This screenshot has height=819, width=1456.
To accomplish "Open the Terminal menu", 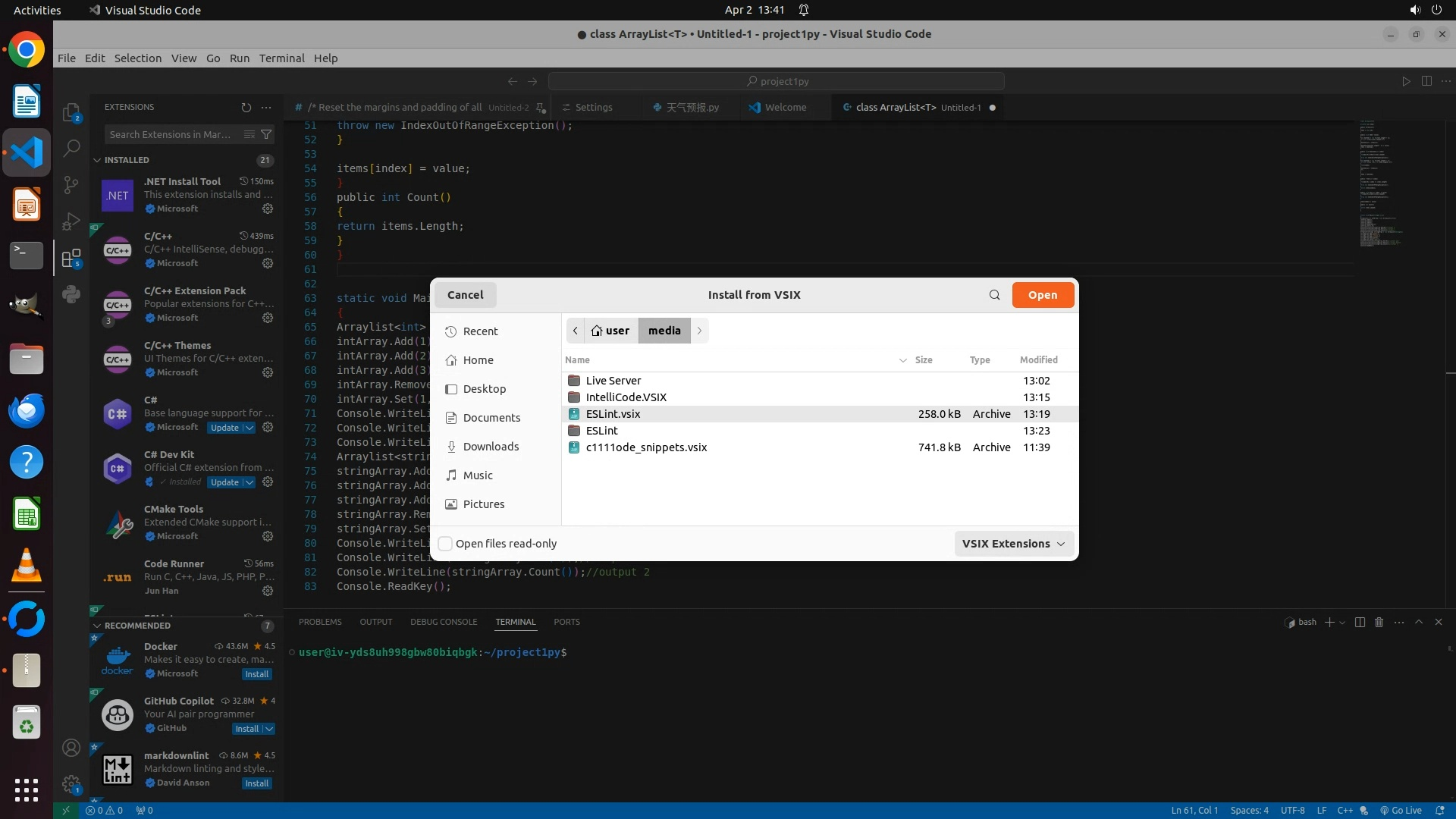I will pos(281,58).
